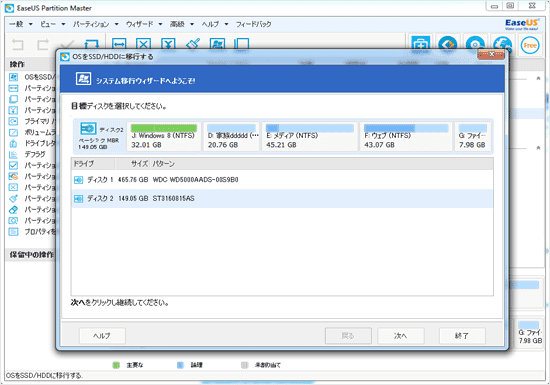Open the globe icon in top-right toolbar
The image size is (550, 385).
pos(502,45)
